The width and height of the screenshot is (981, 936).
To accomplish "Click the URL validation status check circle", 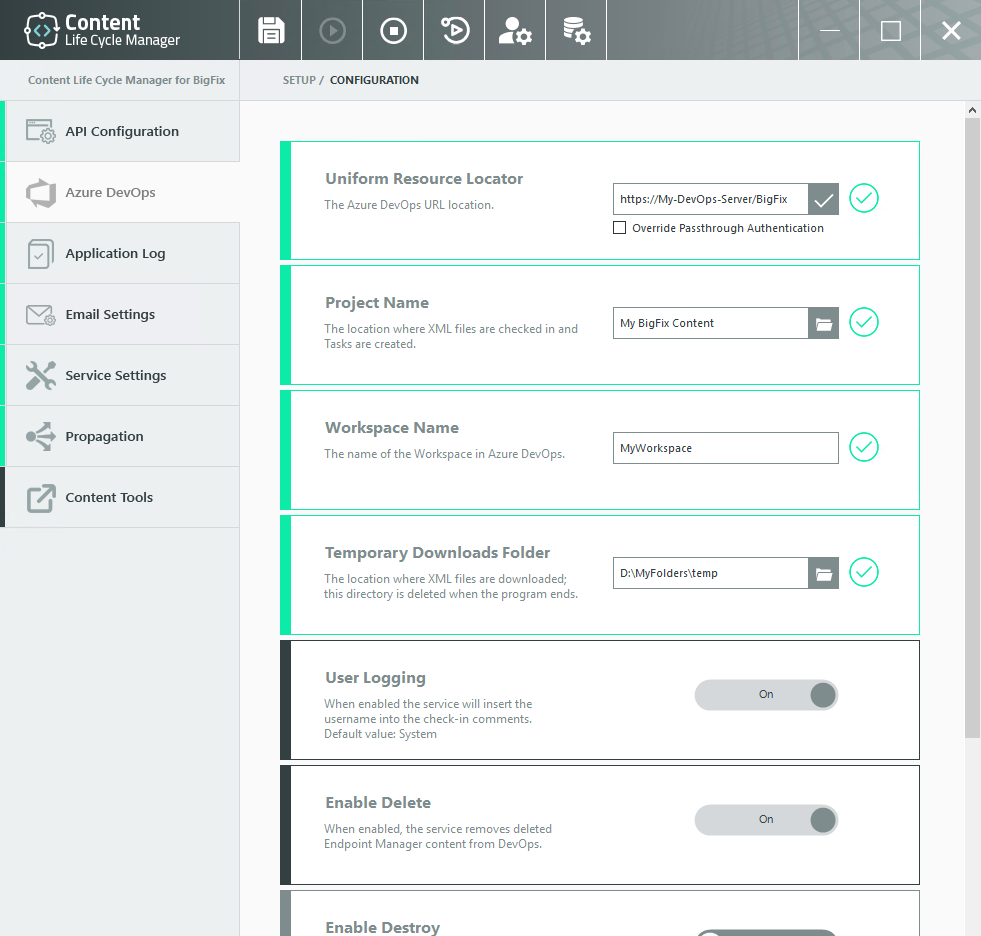I will point(864,198).
